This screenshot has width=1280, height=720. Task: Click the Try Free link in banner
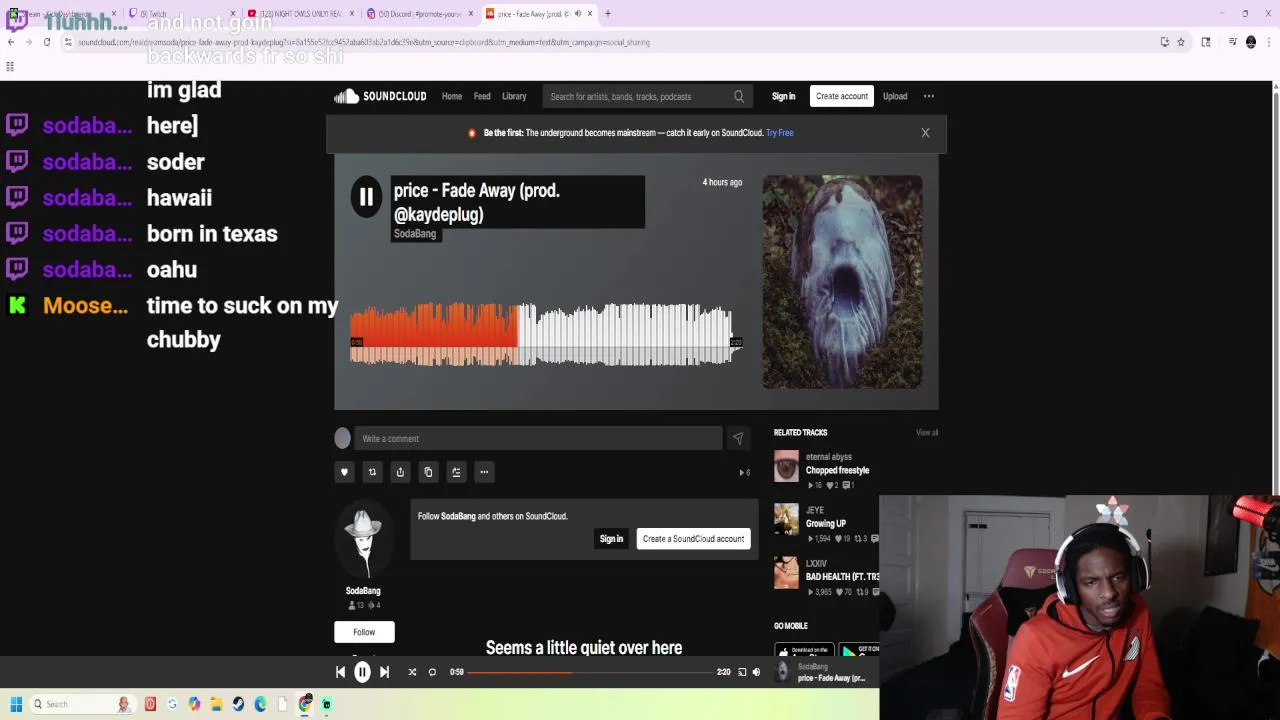780,132
